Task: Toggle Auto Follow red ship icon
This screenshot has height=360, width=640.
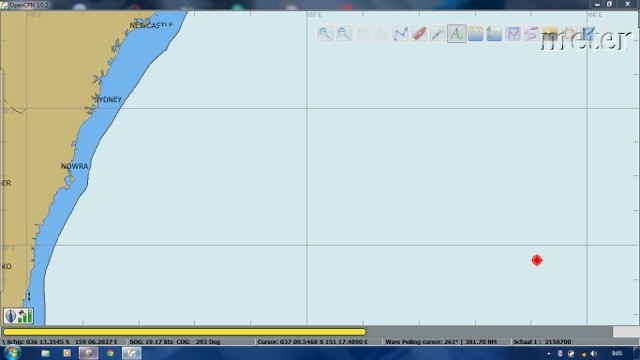Action: click(x=419, y=33)
